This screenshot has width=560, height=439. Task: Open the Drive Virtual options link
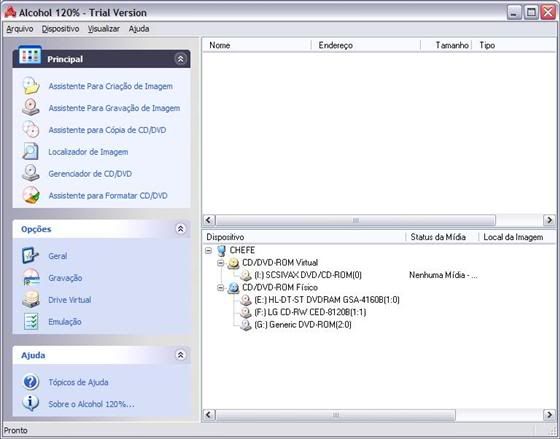(70, 300)
